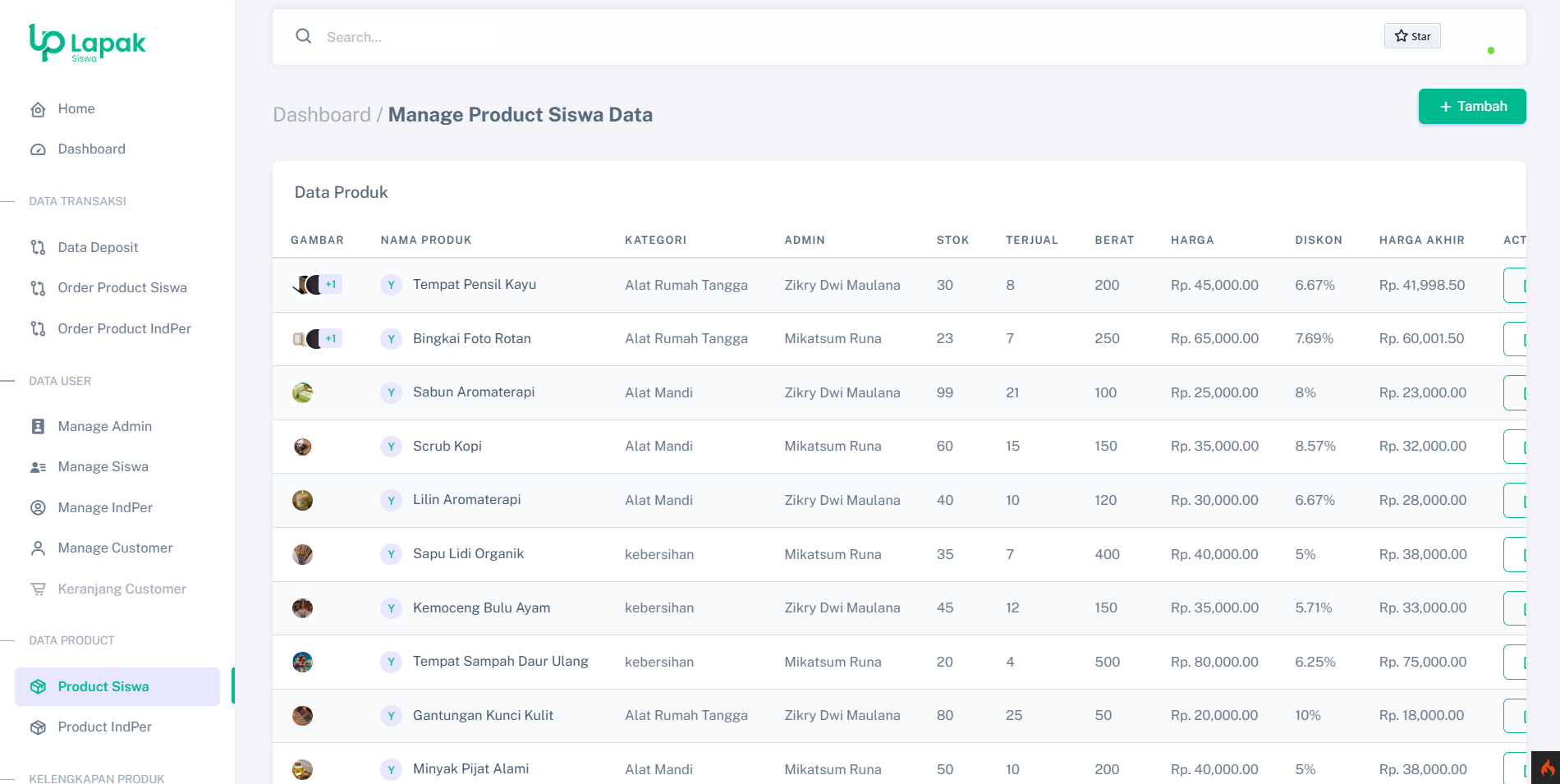Image resolution: width=1560 pixels, height=784 pixels.
Task: Click the Y badge beside Sabun Aromaterapi
Action: point(391,392)
